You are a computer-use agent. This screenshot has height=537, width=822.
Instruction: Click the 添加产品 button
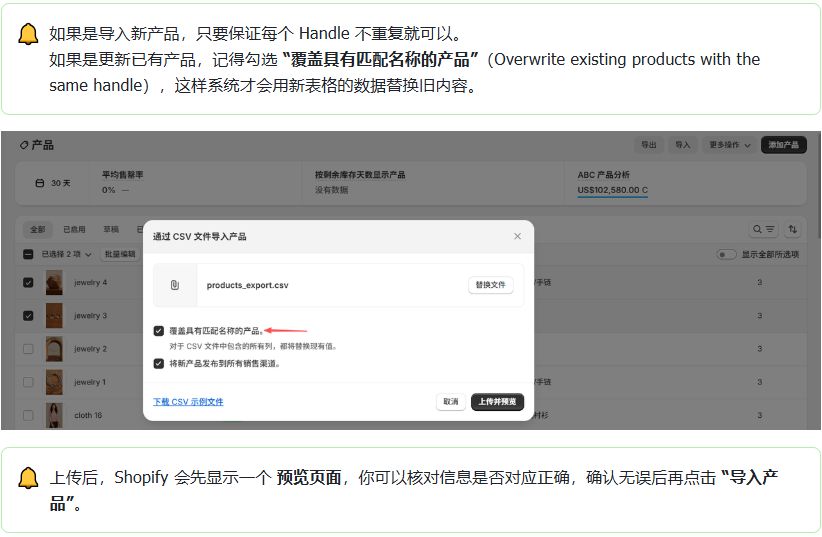tap(783, 145)
